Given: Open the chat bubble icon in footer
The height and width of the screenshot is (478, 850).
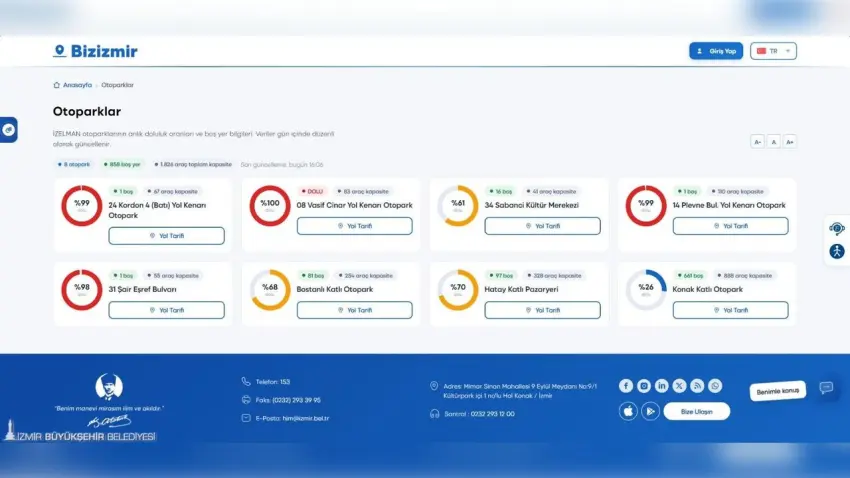Looking at the screenshot, I should pos(826,387).
